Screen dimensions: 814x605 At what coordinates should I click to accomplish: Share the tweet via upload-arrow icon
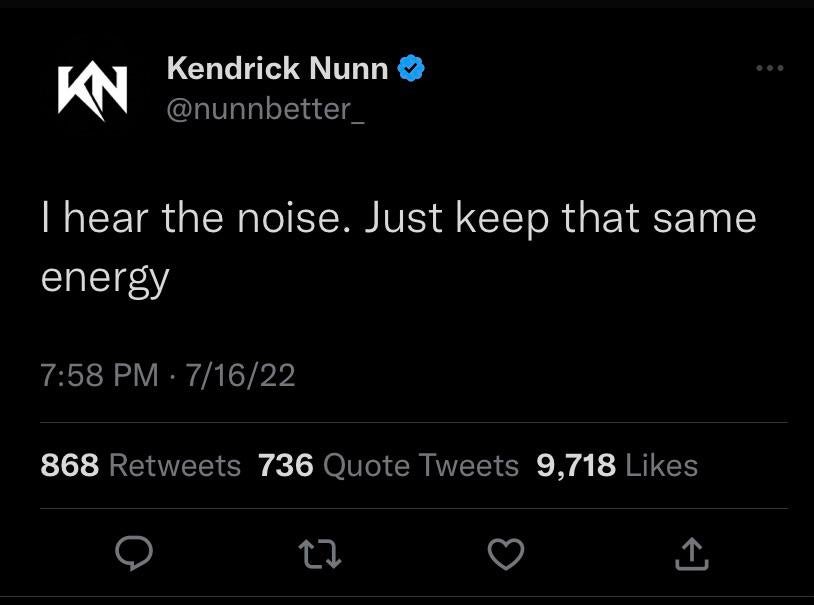tap(691, 553)
